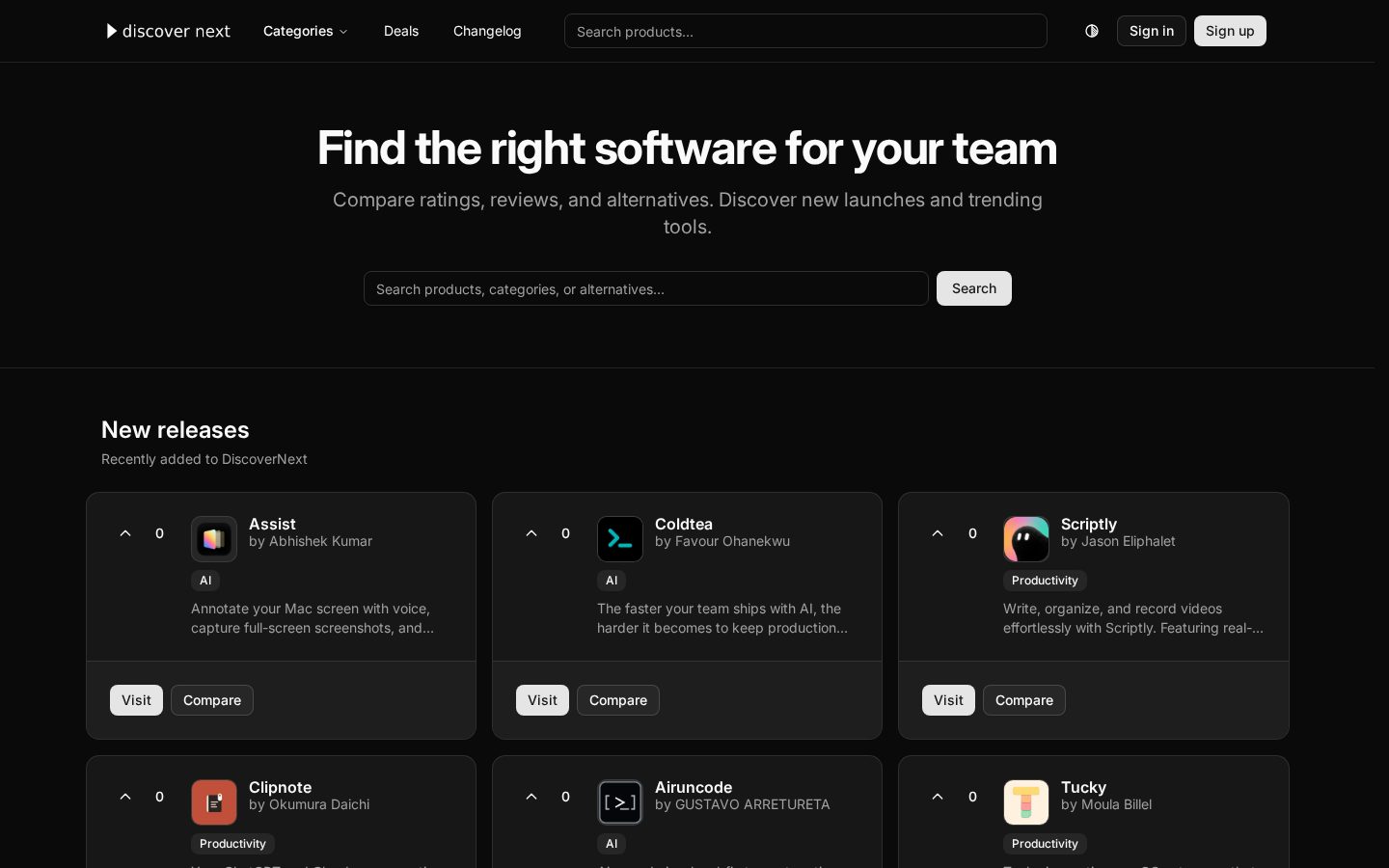Image resolution: width=1389 pixels, height=868 pixels.
Task: Click the Sign in button
Action: pyautogui.click(x=1152, y=31)
